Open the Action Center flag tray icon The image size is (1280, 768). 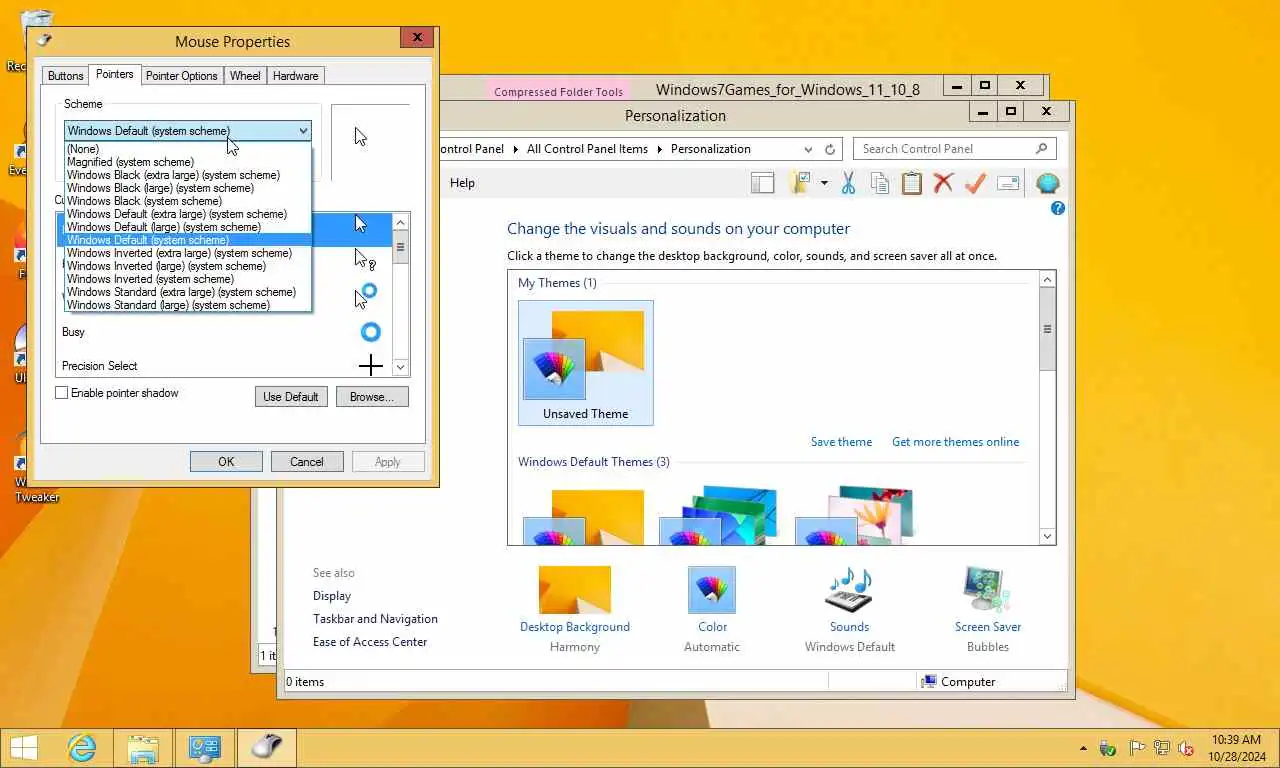[x=1137, y=748]
